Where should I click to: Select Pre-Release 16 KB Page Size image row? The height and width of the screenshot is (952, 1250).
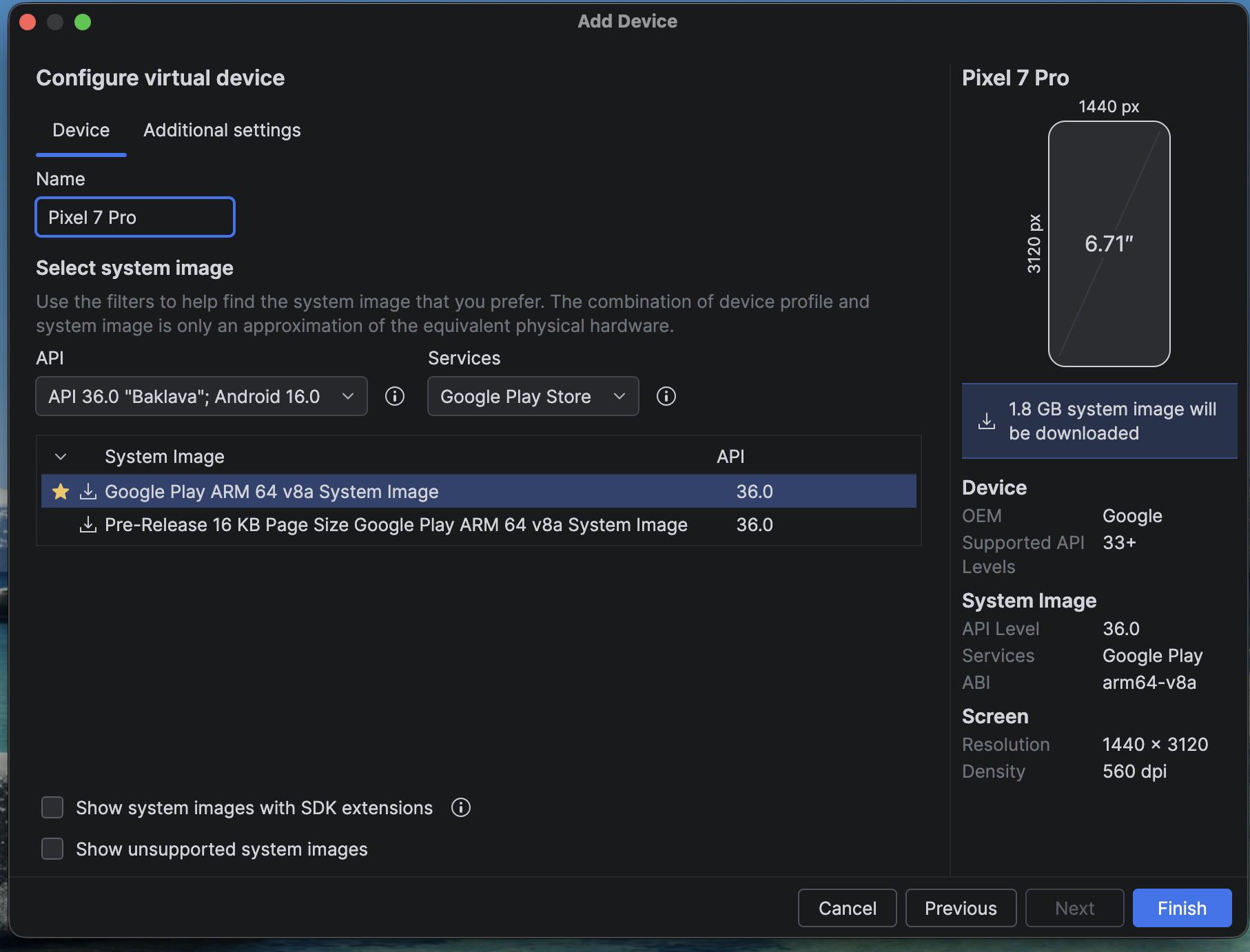point(479,524)
